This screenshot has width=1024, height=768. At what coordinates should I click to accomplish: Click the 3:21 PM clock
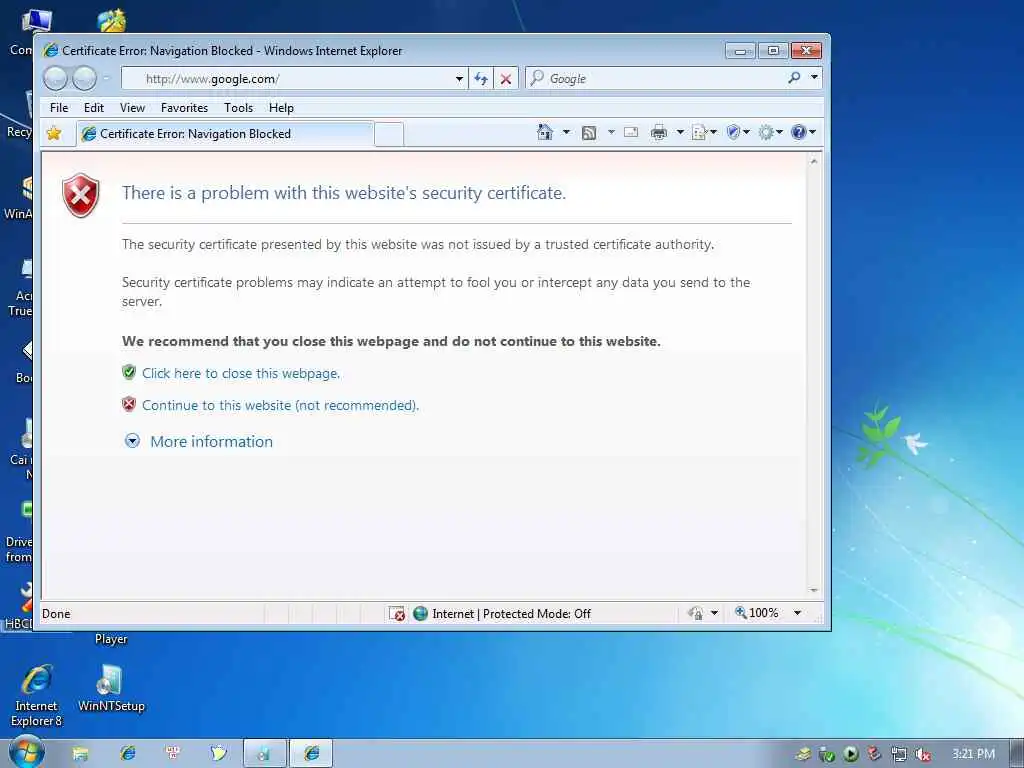(973, 754)
